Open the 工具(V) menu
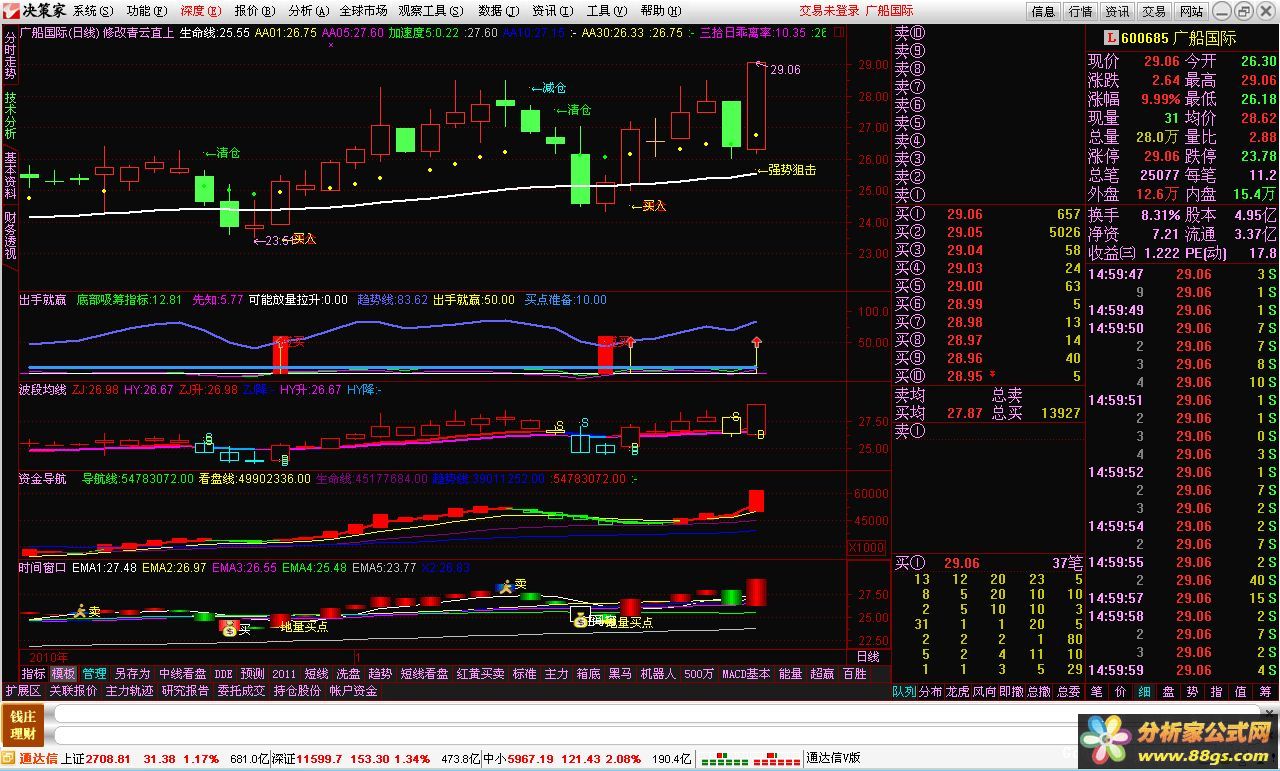Image resolution: width=1280 pixels, height=771 pixels. pyautogui.click(x=605, y=11)
